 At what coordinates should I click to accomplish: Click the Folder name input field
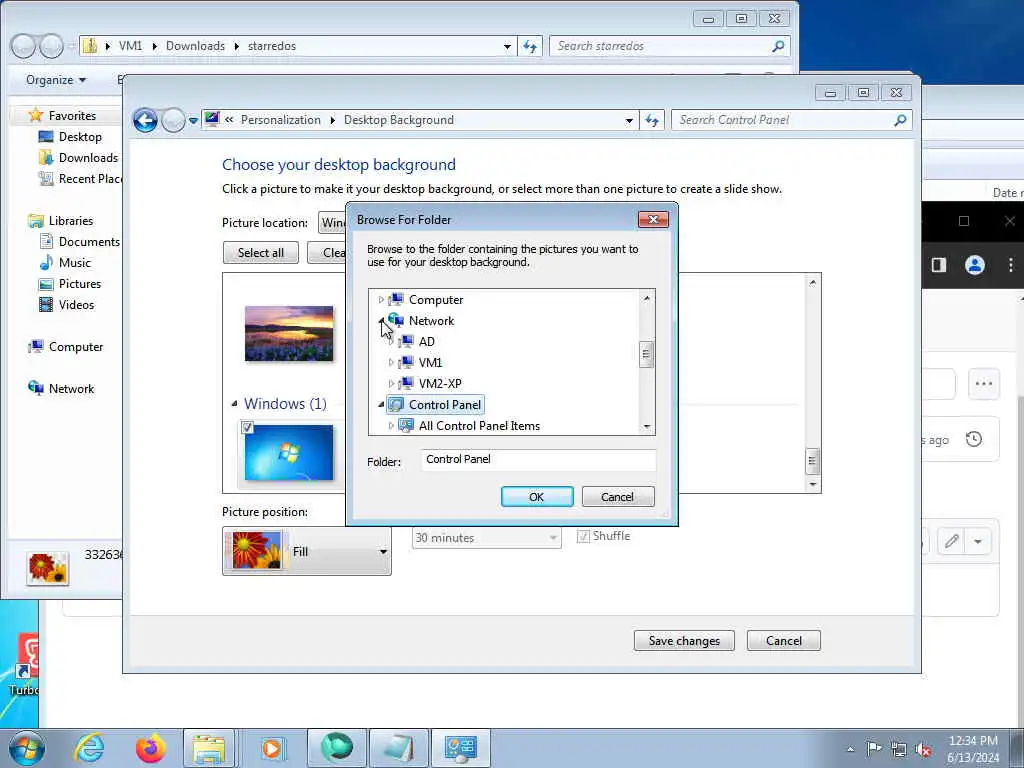pyautogui.click(x=538, y=460)
